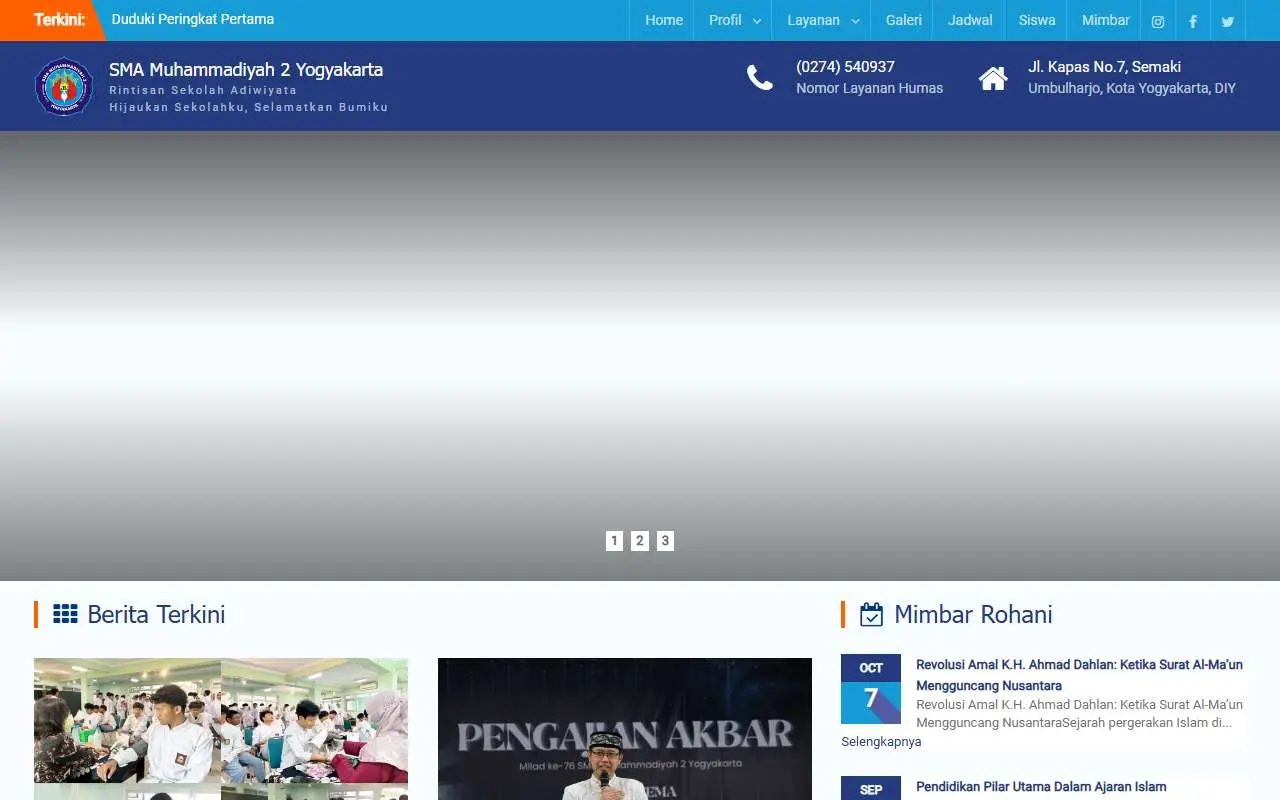
Task: Go to the Home menu item
Action: pyautogui.click(x=664, y=20)
